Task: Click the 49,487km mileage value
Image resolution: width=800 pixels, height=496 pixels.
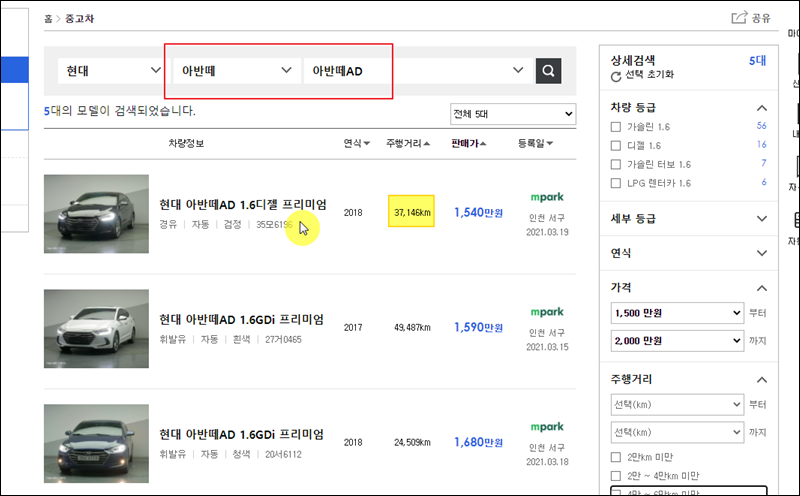Action: point(412,327)
